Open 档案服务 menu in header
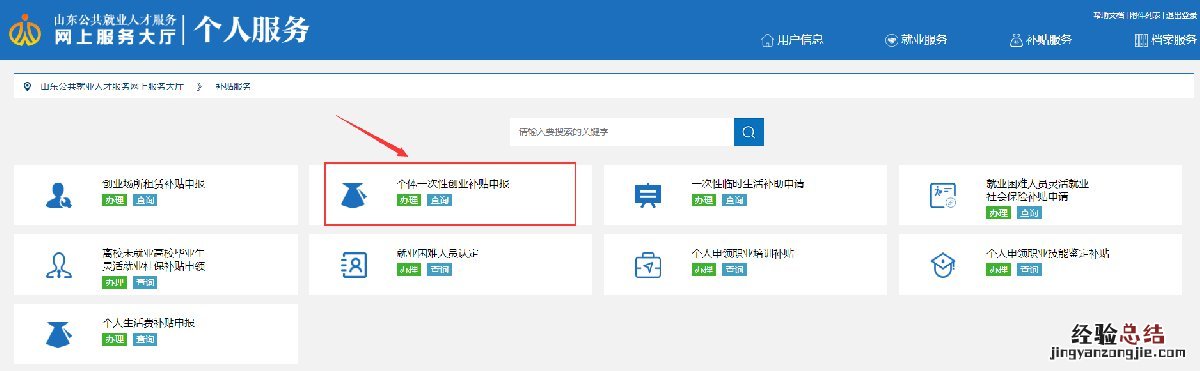 pyautogui.click(x=1165, y=40)
